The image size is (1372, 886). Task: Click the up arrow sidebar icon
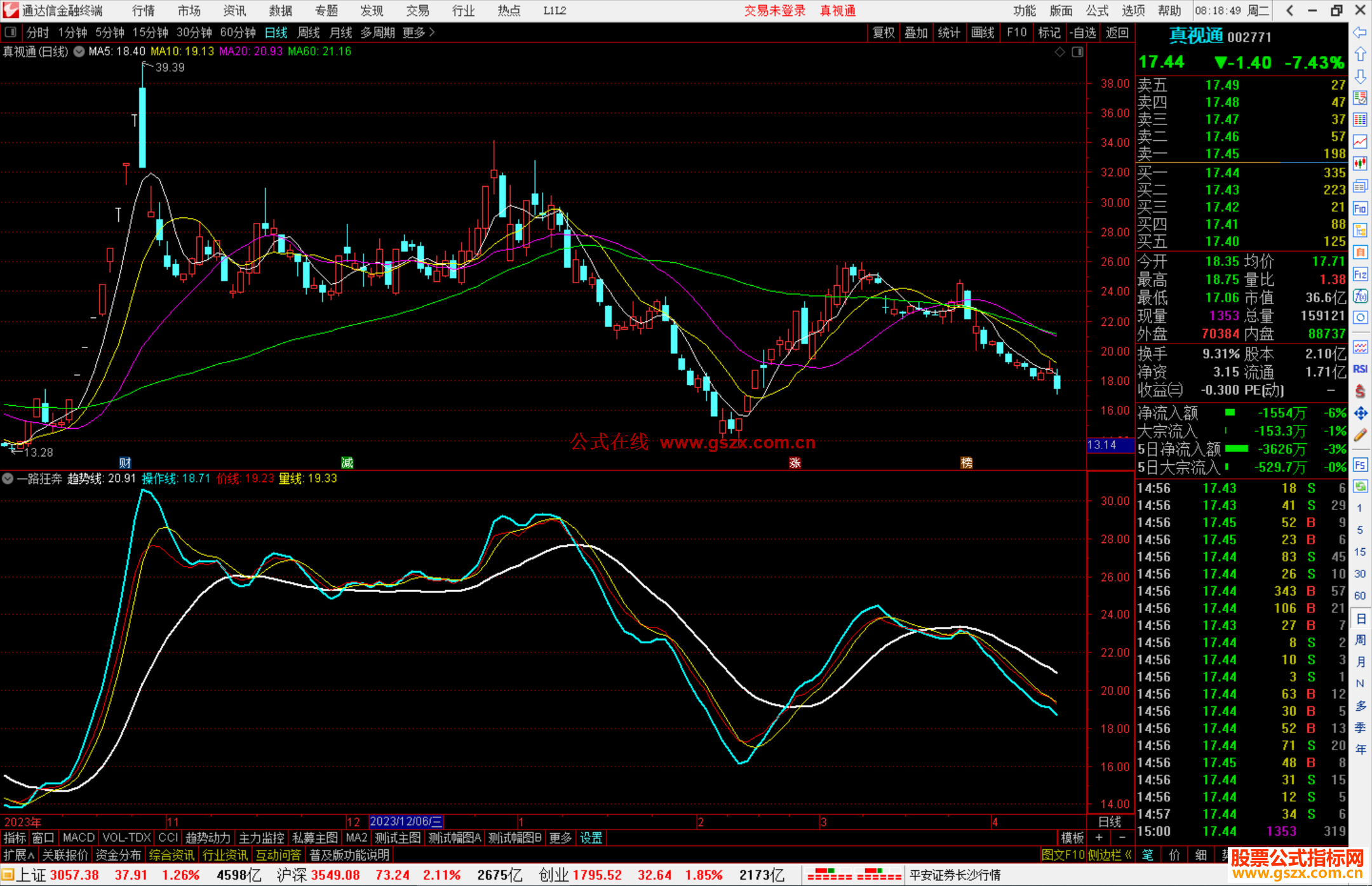tap(1360, 55)
